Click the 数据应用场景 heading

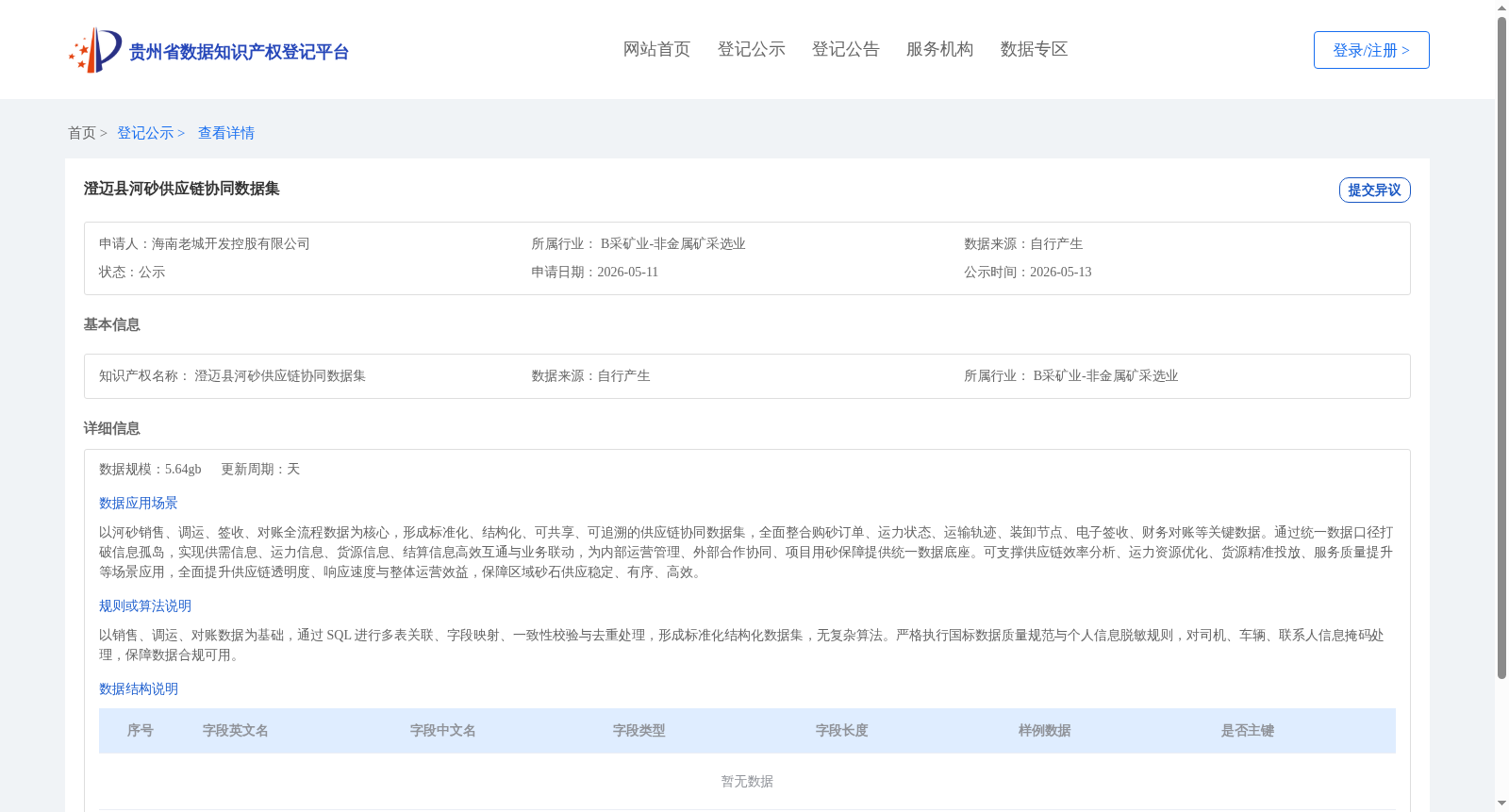click(139, 503)
